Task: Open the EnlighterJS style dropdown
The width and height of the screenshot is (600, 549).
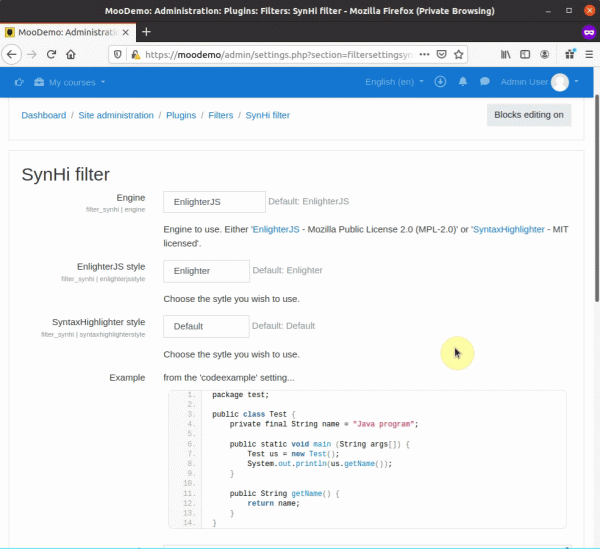Action: pyautogui.click(x=206, y=271)
